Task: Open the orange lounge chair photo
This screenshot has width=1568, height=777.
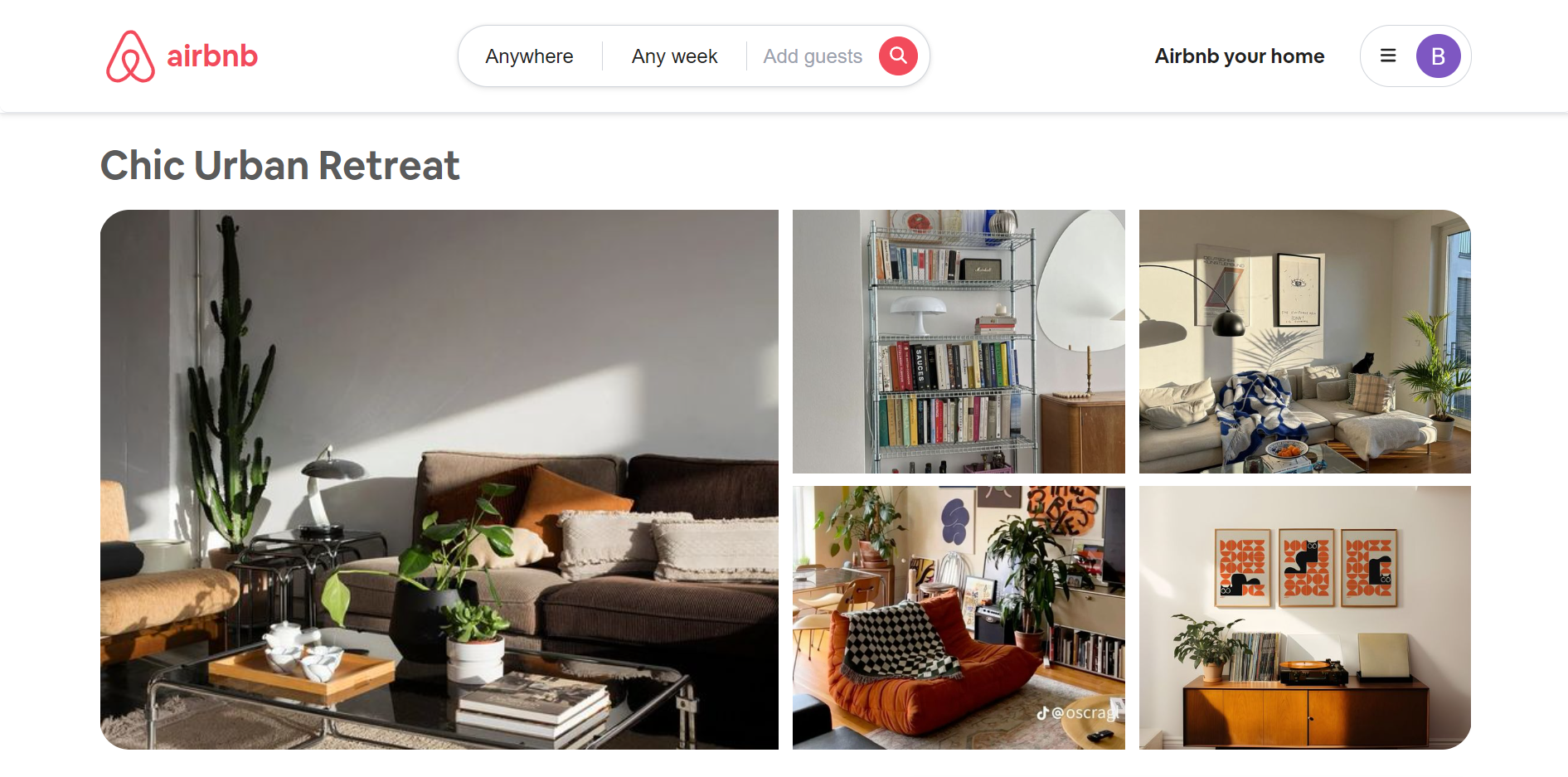Action: (x=959, y=618)
